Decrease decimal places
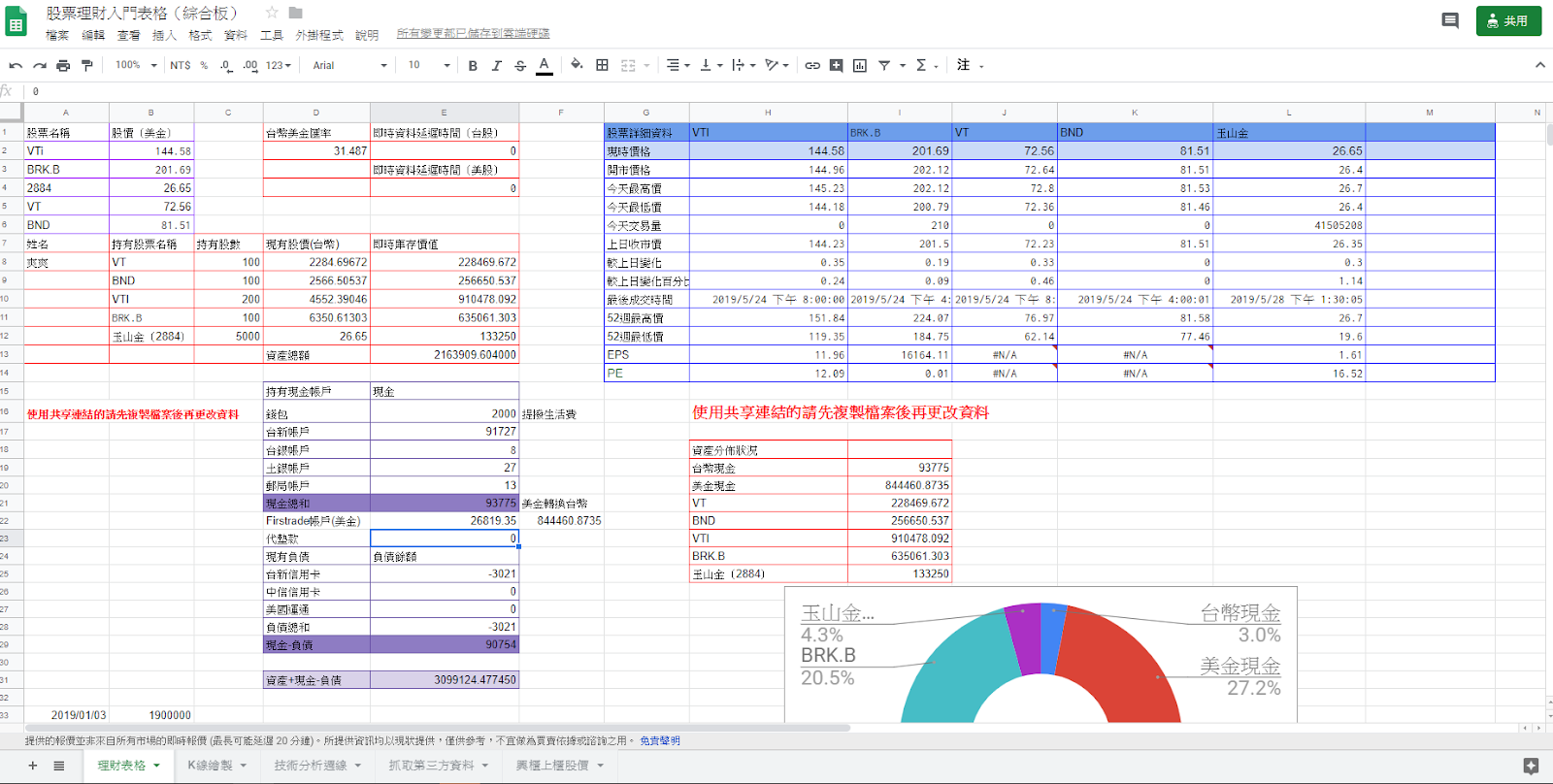Screen dimensions: 1553x784 coord(226,65)
